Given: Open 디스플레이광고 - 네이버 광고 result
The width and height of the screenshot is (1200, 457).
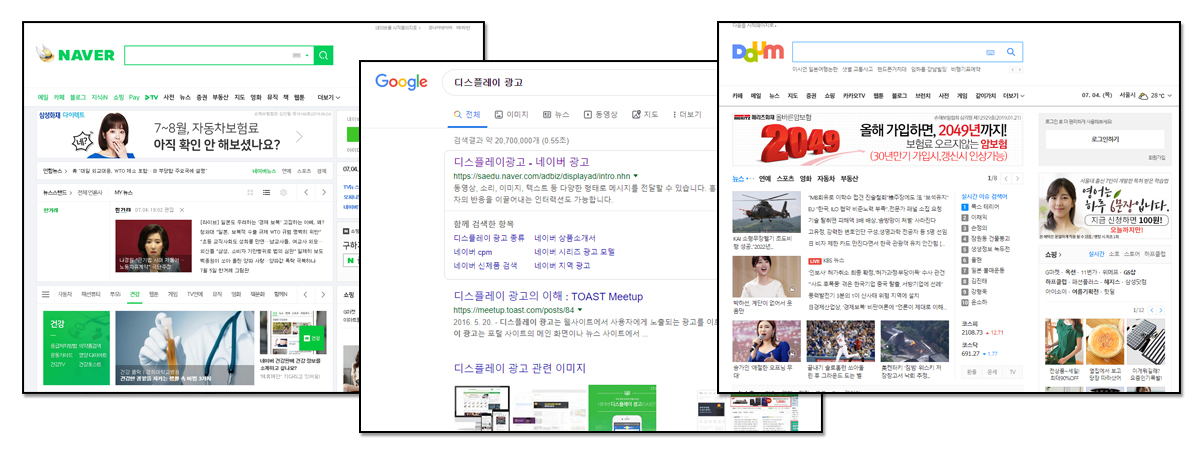Looking at the screenshot, I should coord(522,161).
